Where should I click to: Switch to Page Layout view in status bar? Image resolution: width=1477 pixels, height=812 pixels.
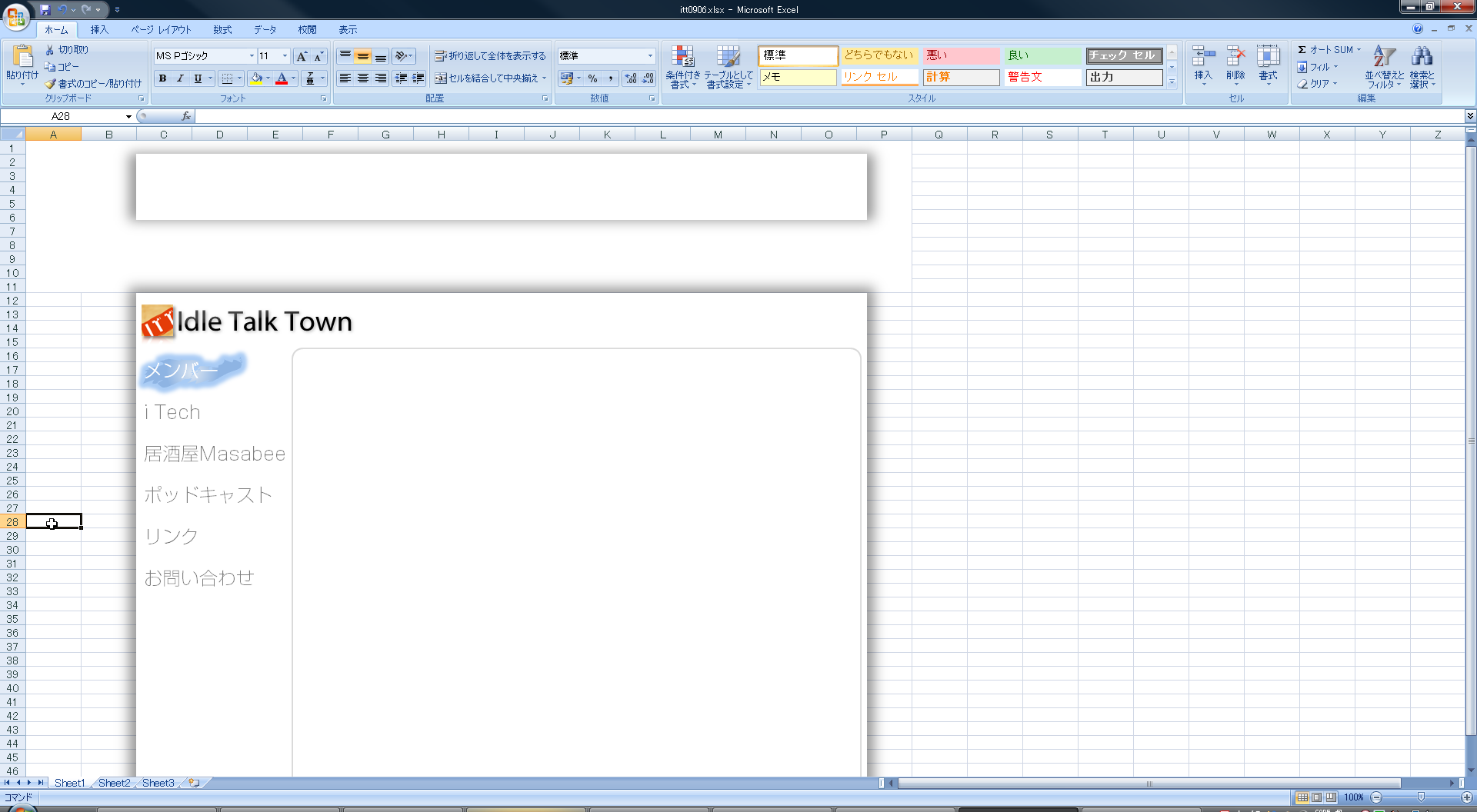pos(1316,797)
